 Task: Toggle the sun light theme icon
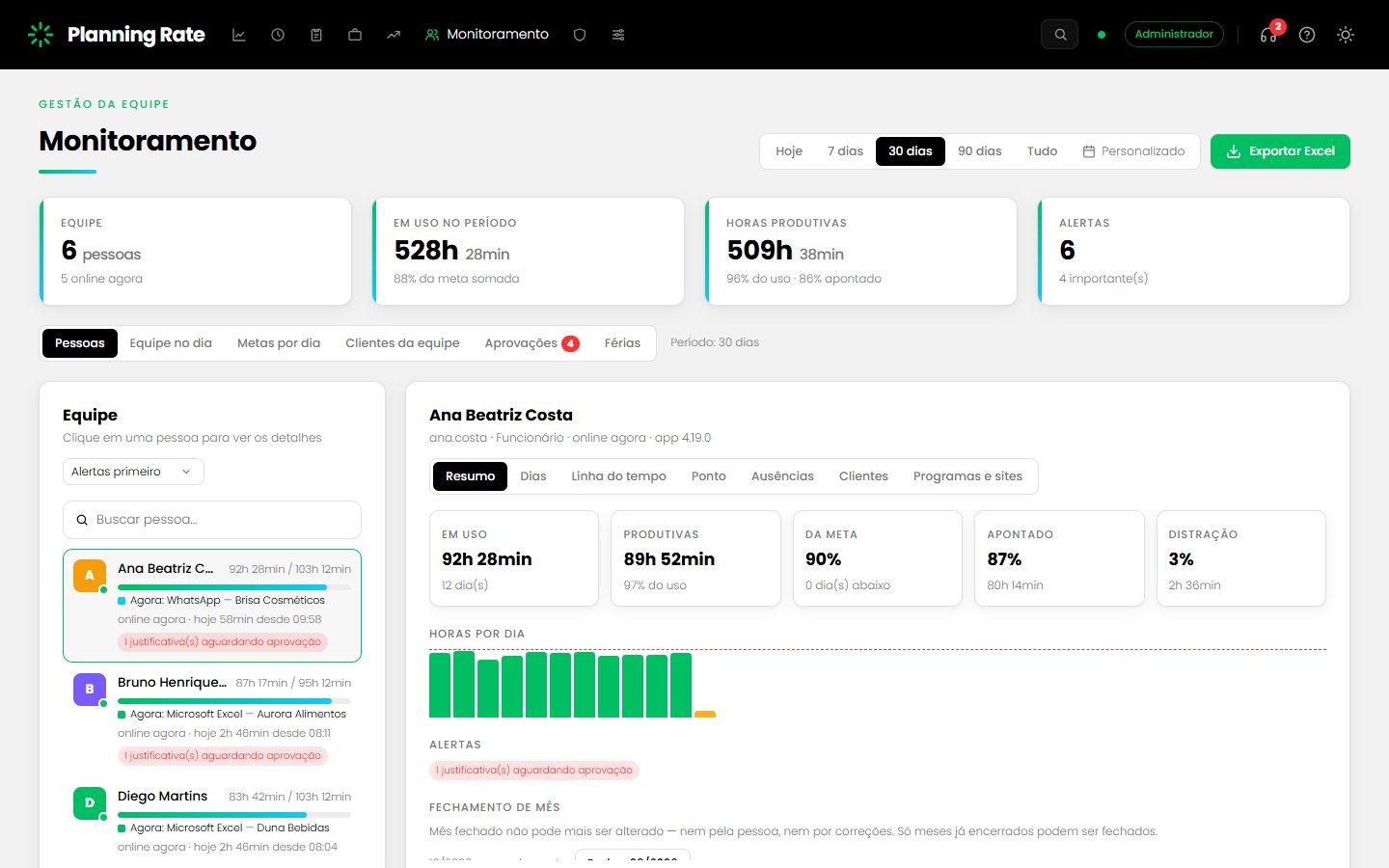tap(1346, 35)
